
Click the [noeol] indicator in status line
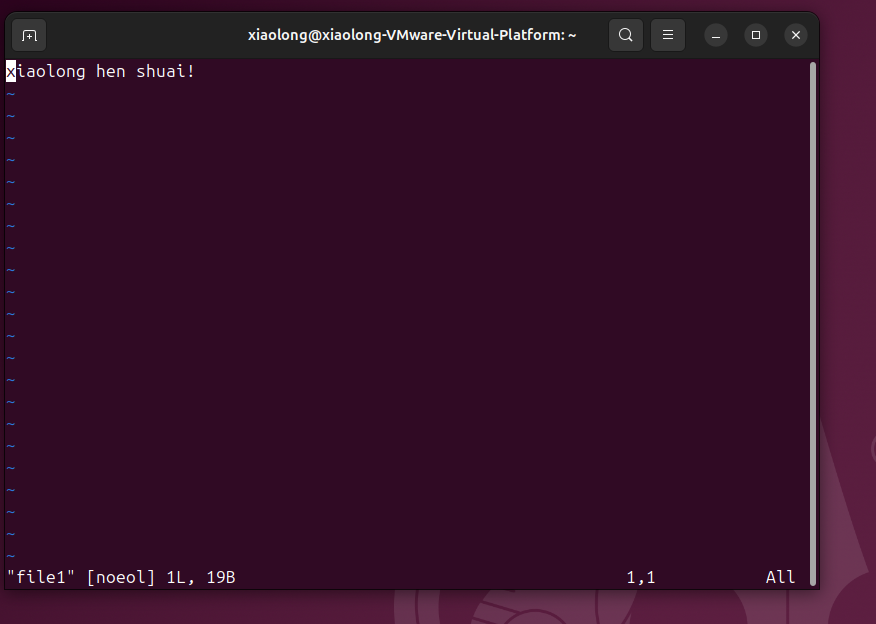(121, 577)
